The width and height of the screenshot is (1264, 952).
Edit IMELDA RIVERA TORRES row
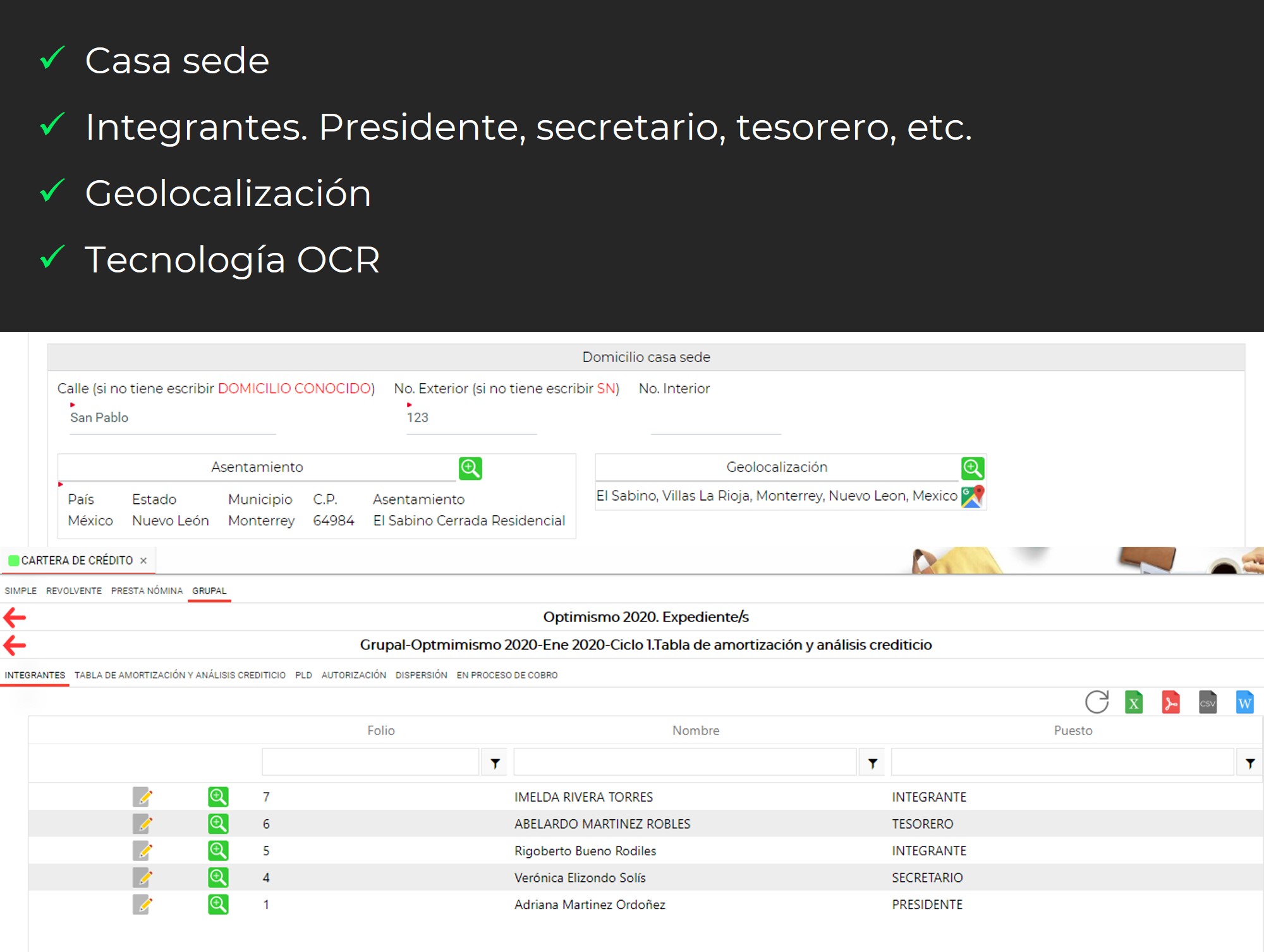(143, 797)
